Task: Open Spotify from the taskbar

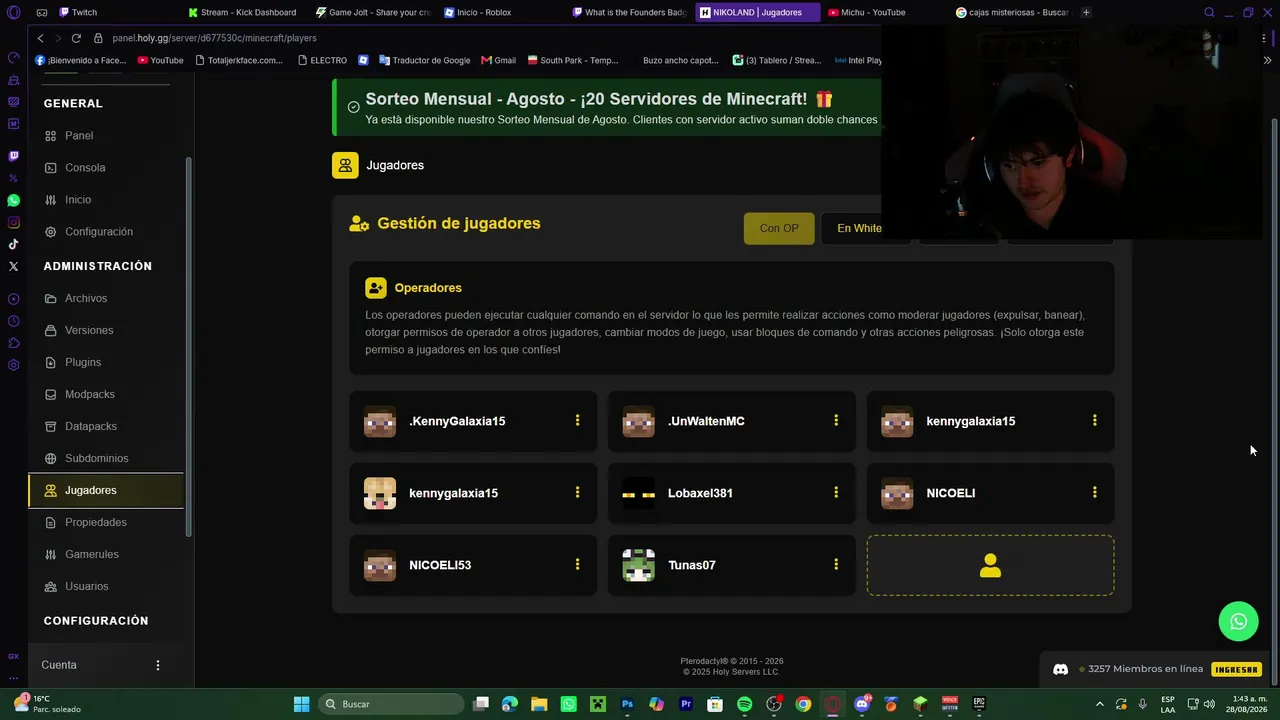Action: pos(744,704)
